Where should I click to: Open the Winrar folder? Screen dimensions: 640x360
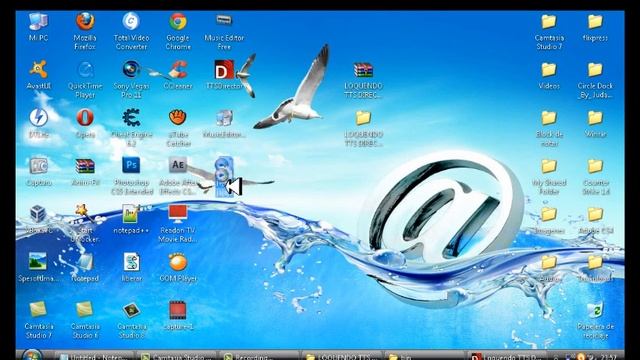coord(595,118)
